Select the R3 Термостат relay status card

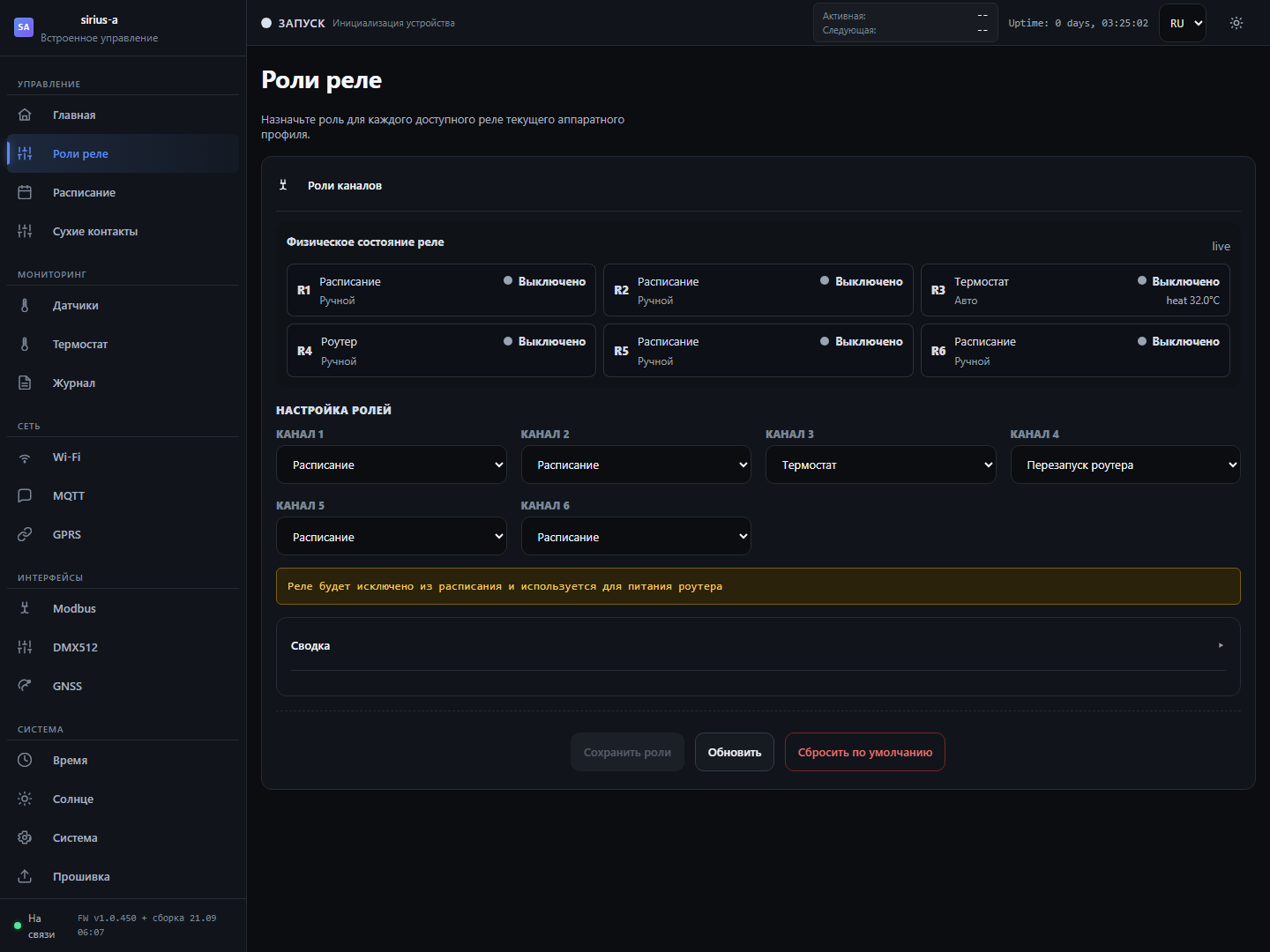coord(1075,290)
